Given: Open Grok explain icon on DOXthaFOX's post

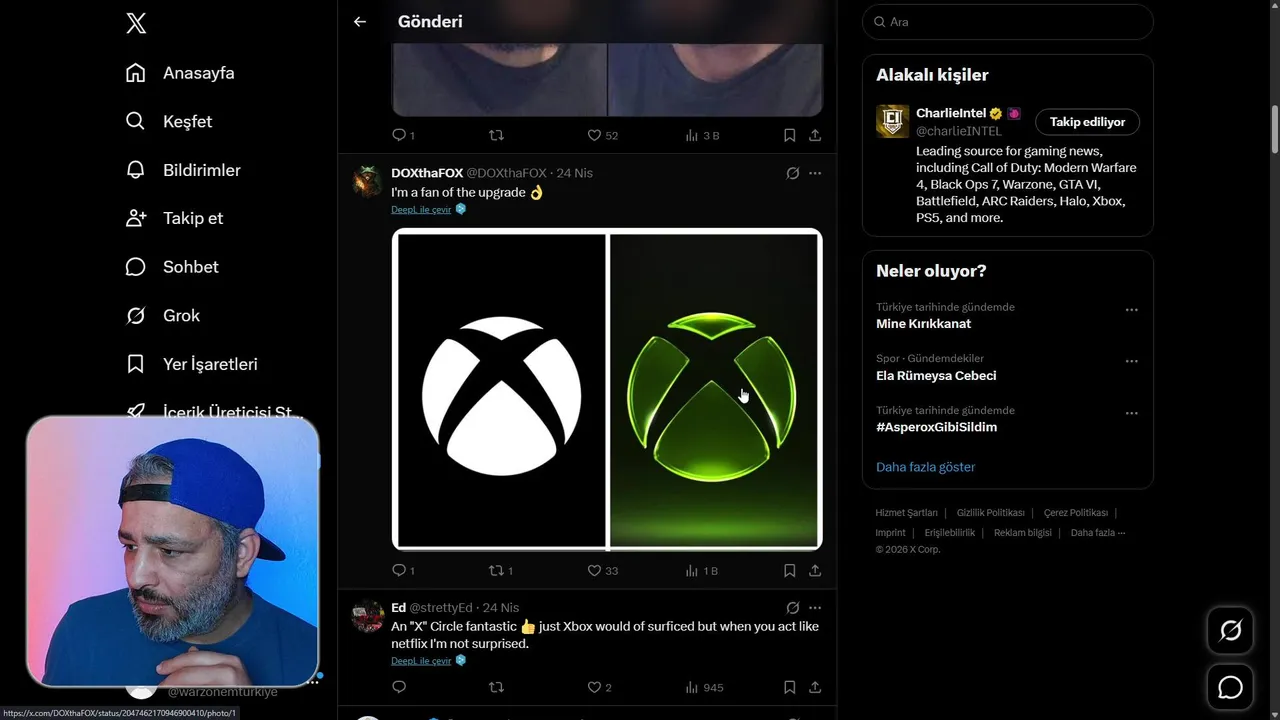Looking at the screenshot, I should tap(793, 173).
